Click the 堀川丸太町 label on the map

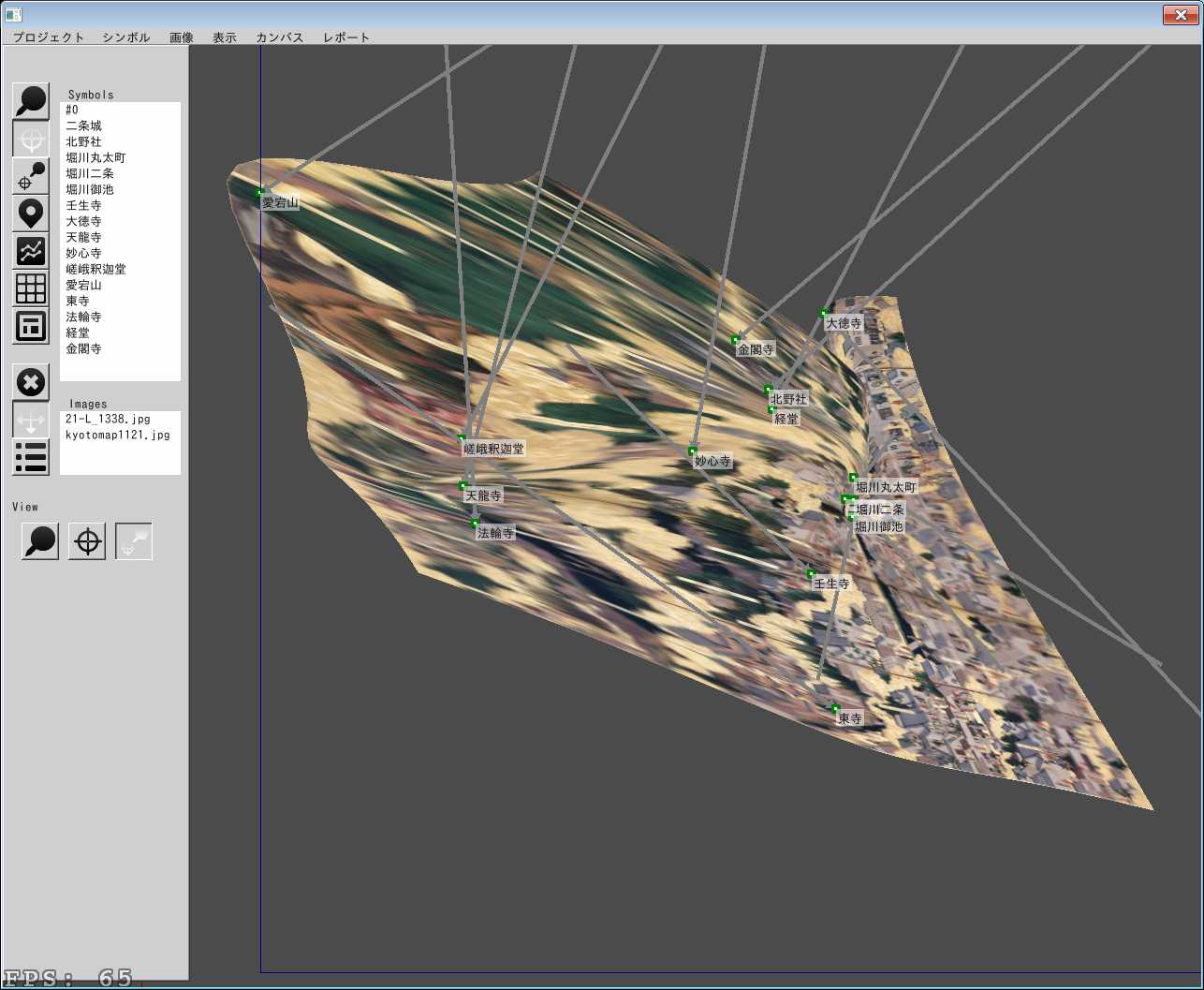(x=886, y=487)
